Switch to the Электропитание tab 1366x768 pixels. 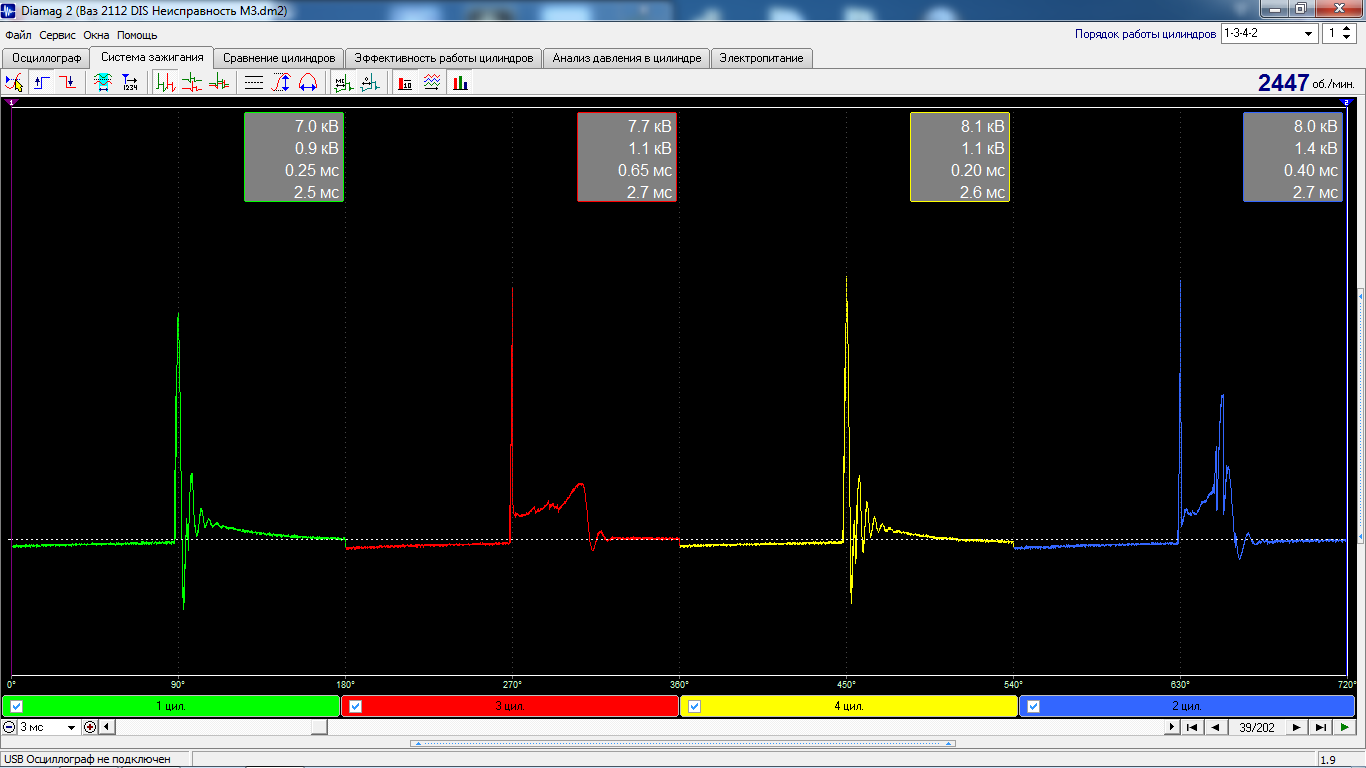coord(761,58)
